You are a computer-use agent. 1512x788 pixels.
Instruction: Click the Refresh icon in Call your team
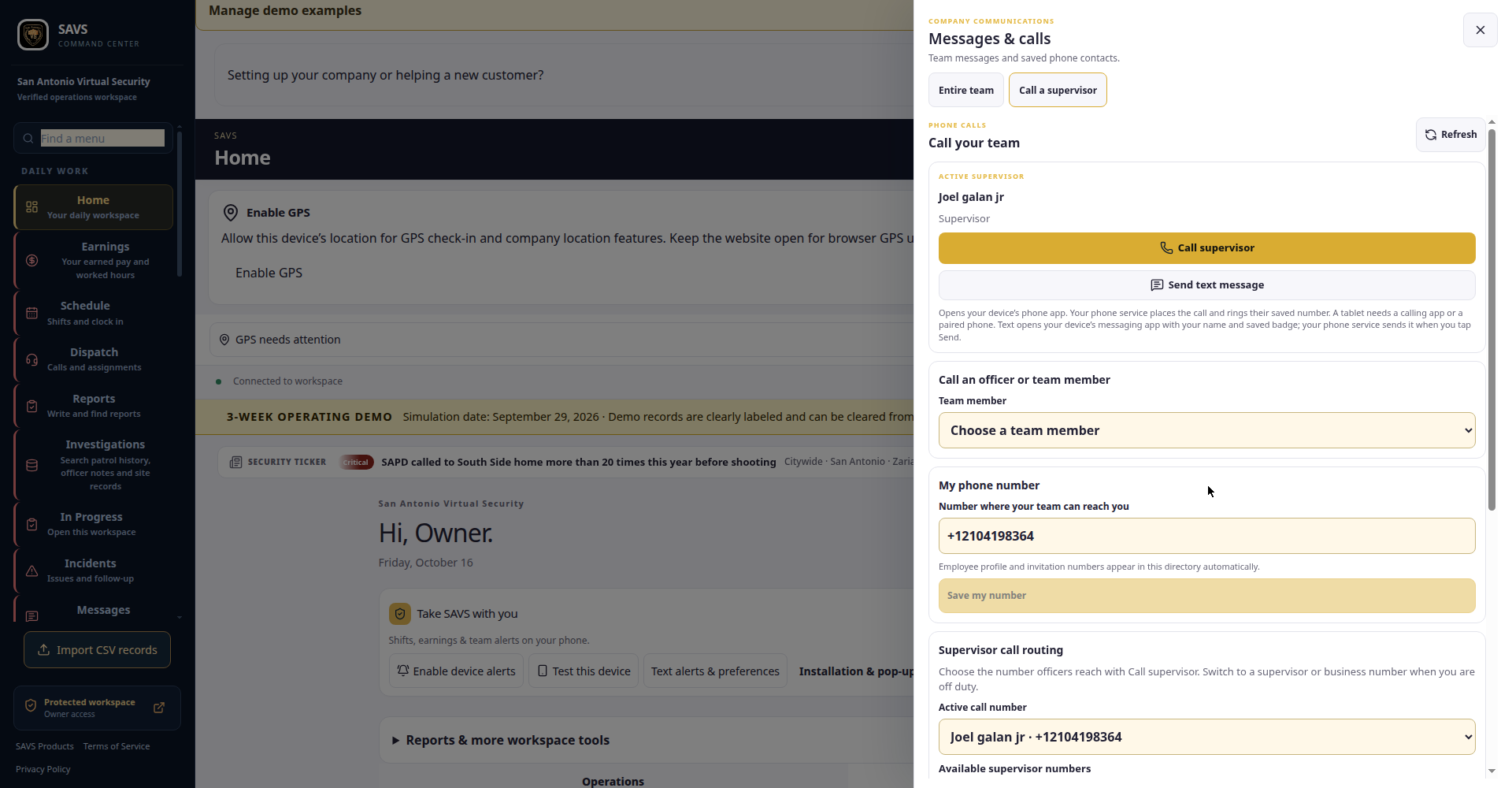pos(1431,135)
